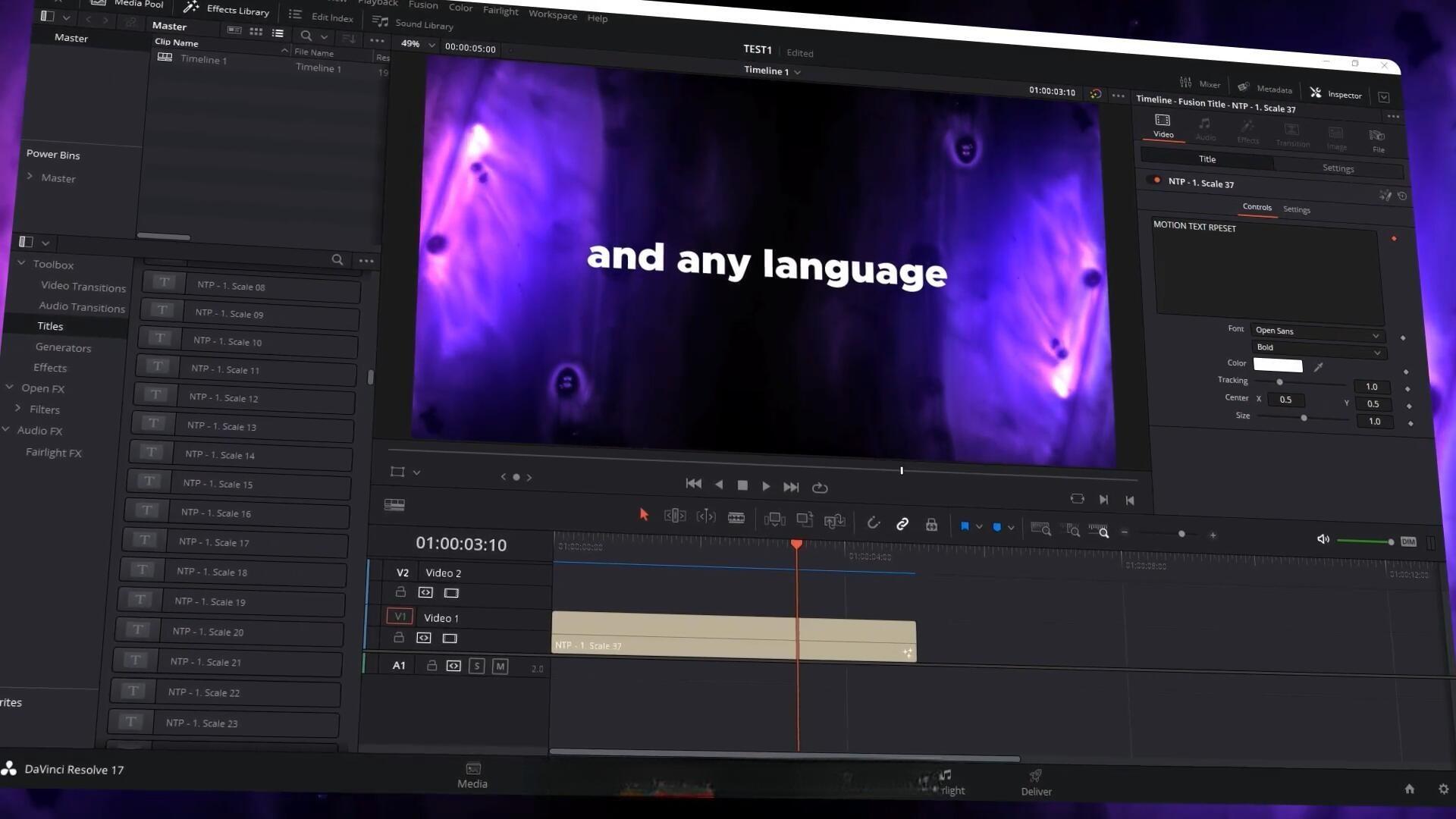Select the arrow Selection mode tool
1456x819 pixels.
pyautogui.click(x=644, y=515)
